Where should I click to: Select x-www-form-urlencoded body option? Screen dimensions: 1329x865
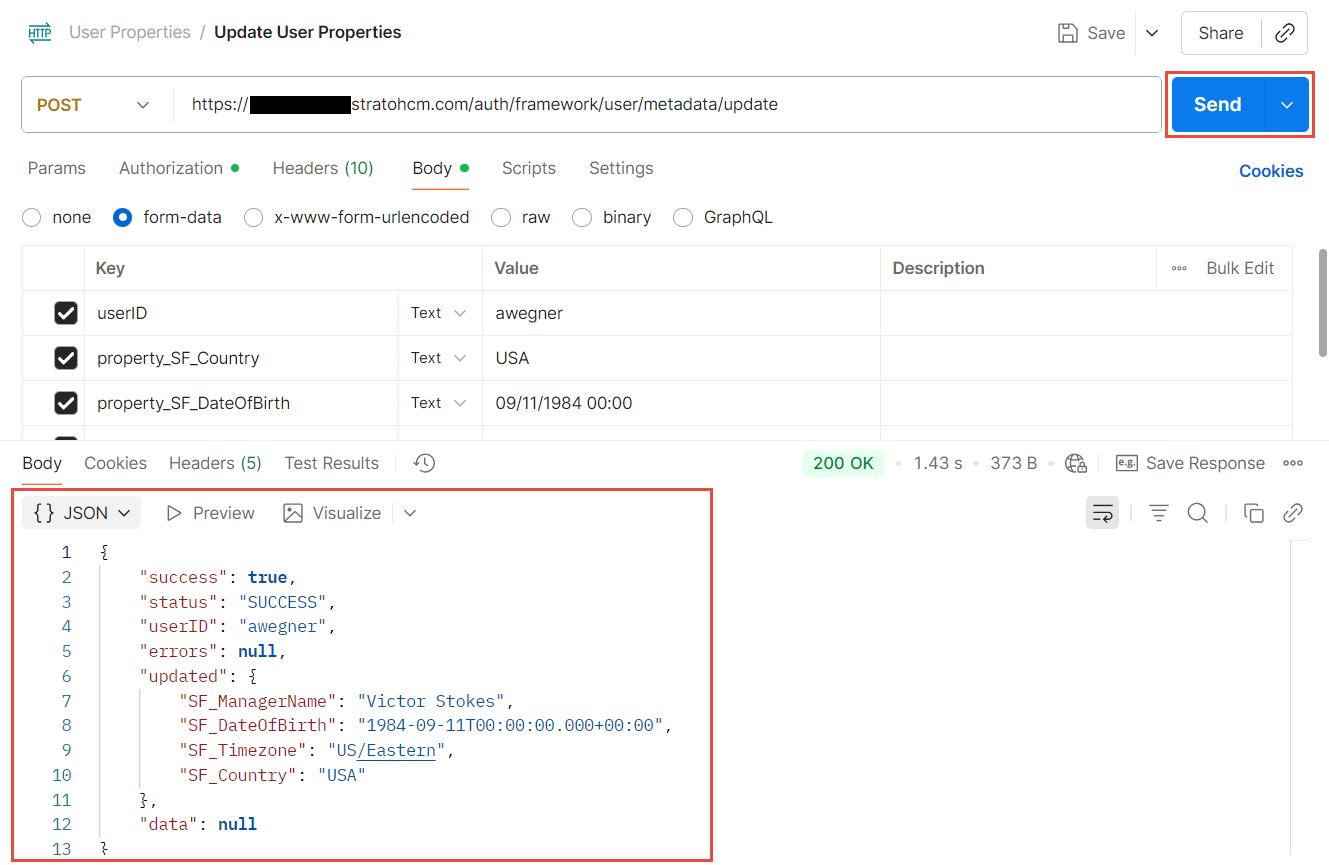(x=254, y=217)
